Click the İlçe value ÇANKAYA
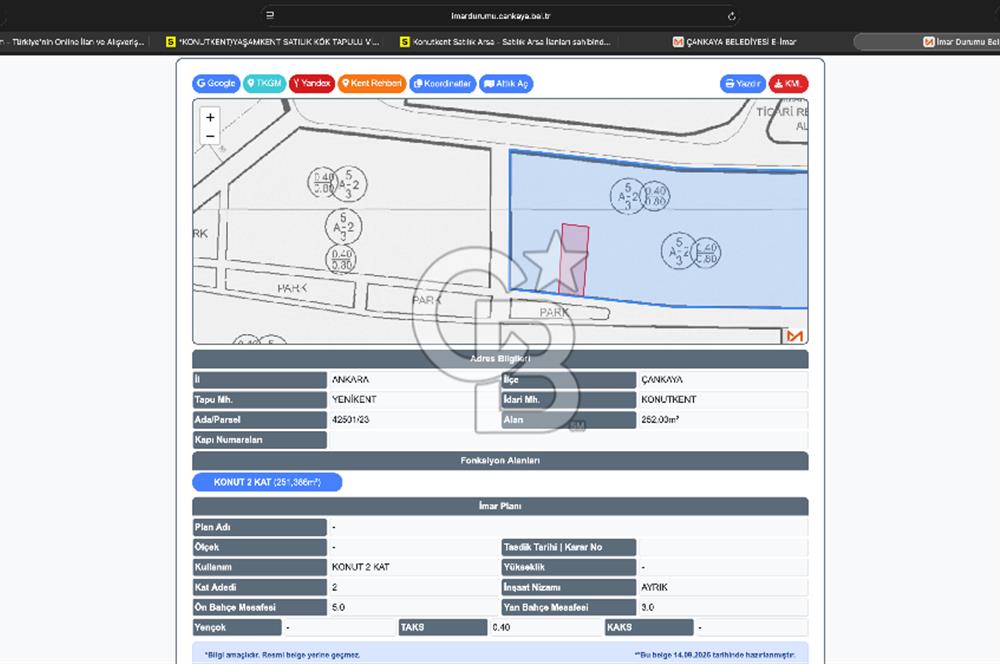Image resolution: width=1000 pixels, height=664 pixels. [x=662, y=380]
